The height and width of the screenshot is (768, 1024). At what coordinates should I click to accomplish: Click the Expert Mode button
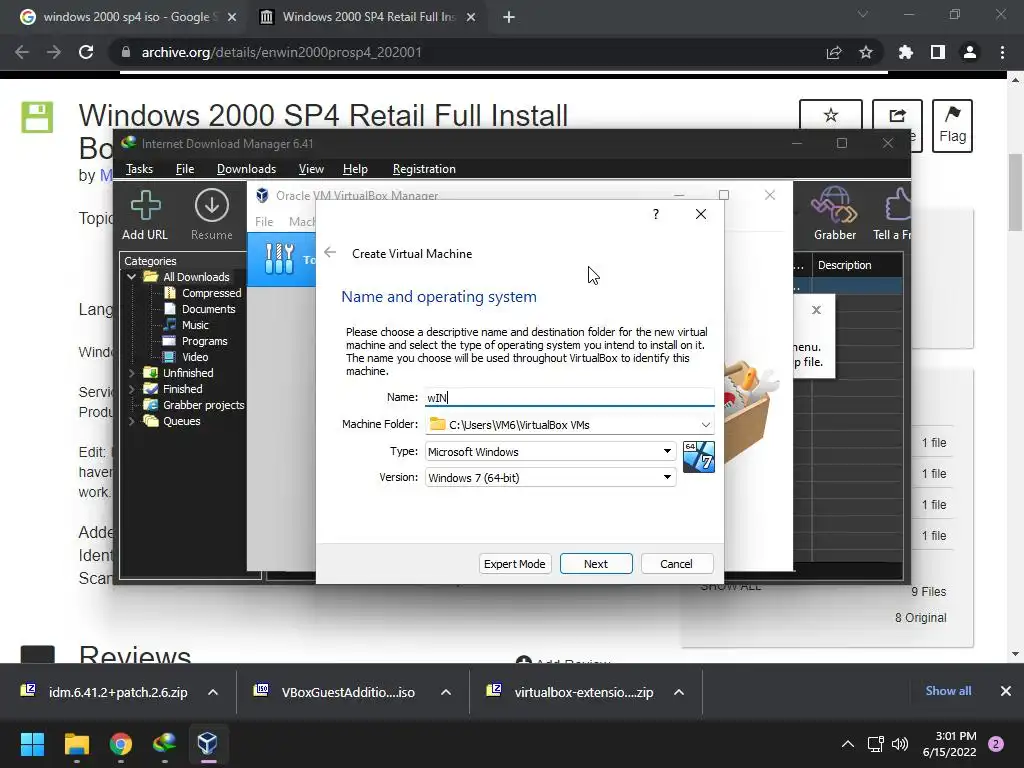[x=515, y=564]
